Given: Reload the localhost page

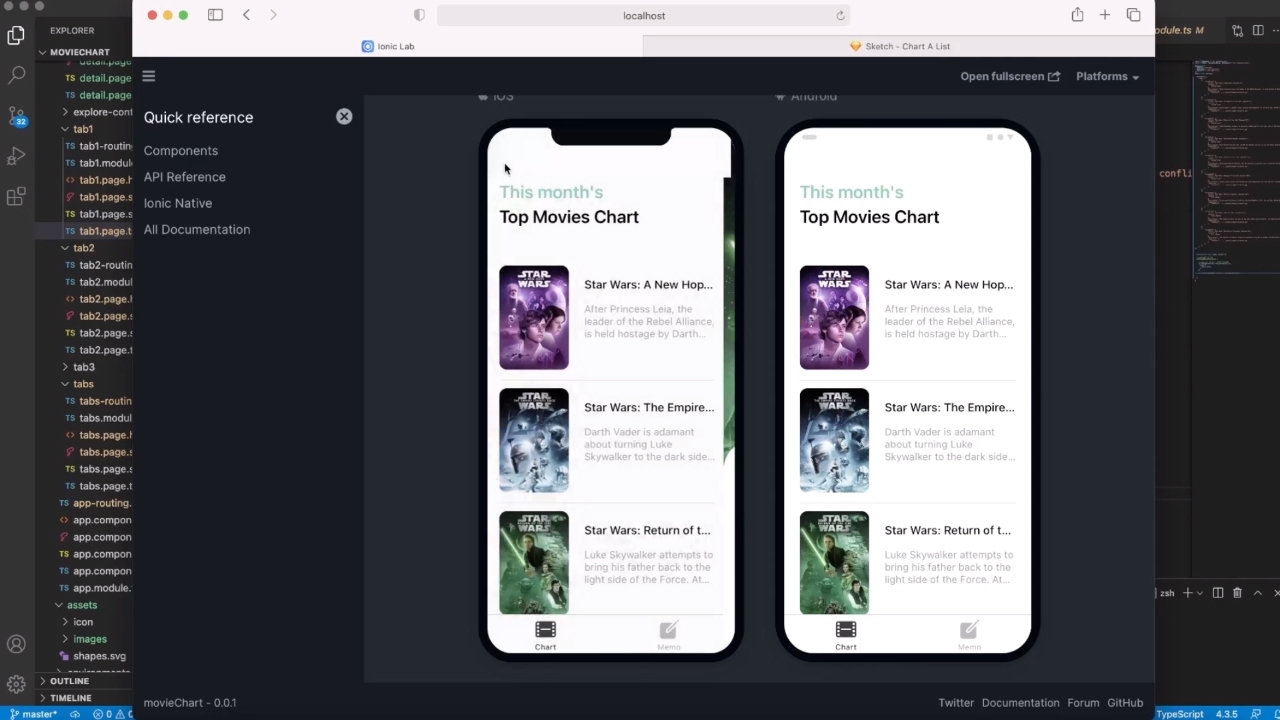Looking at the screenshot, I should pyautogui.click(x=840, y=15).
